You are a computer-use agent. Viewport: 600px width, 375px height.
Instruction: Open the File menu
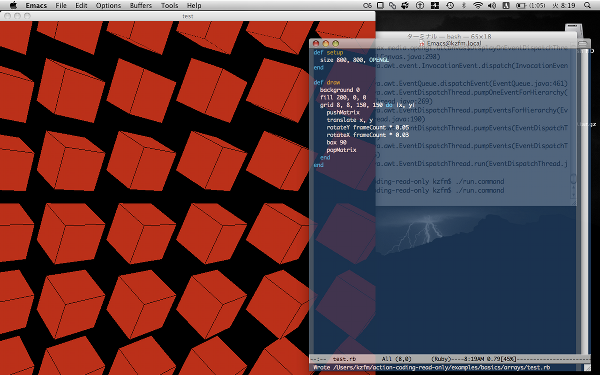click(61, 5)
